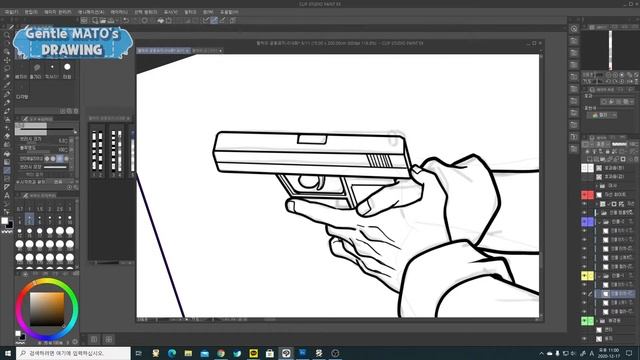Expand the folder below 보조용(2) layer
The width and height of the screenshot is (640, 360).
597,186
